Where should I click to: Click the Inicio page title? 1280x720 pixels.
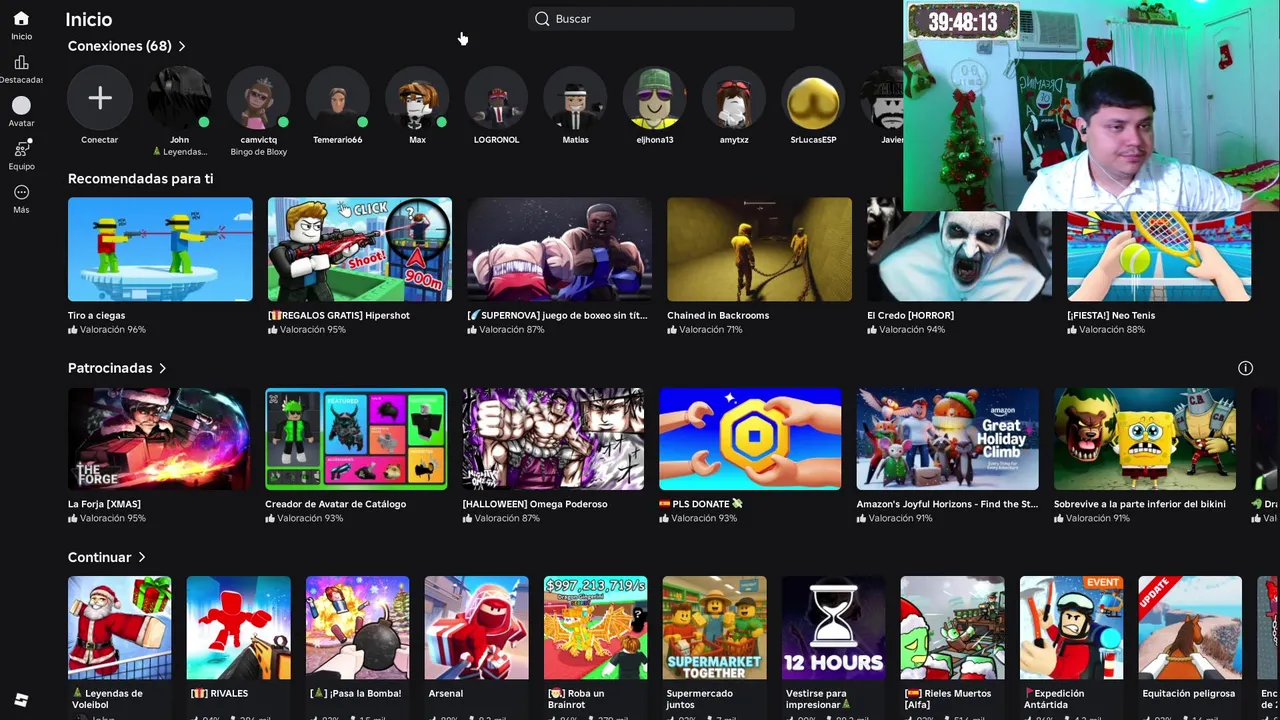click(x=88, y=19)
